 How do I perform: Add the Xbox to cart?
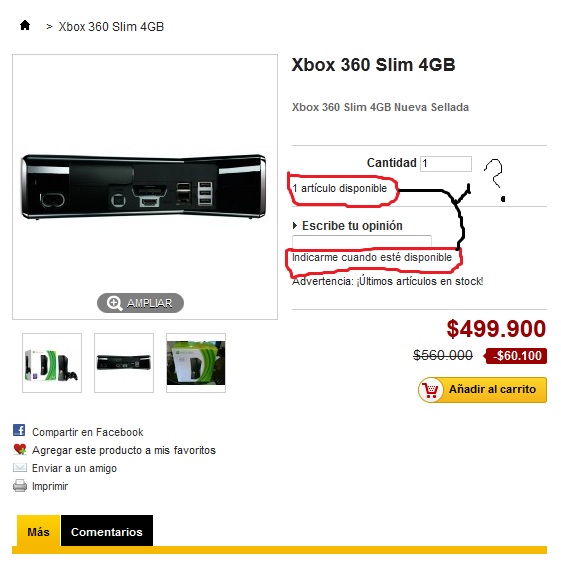click(482, 390)
